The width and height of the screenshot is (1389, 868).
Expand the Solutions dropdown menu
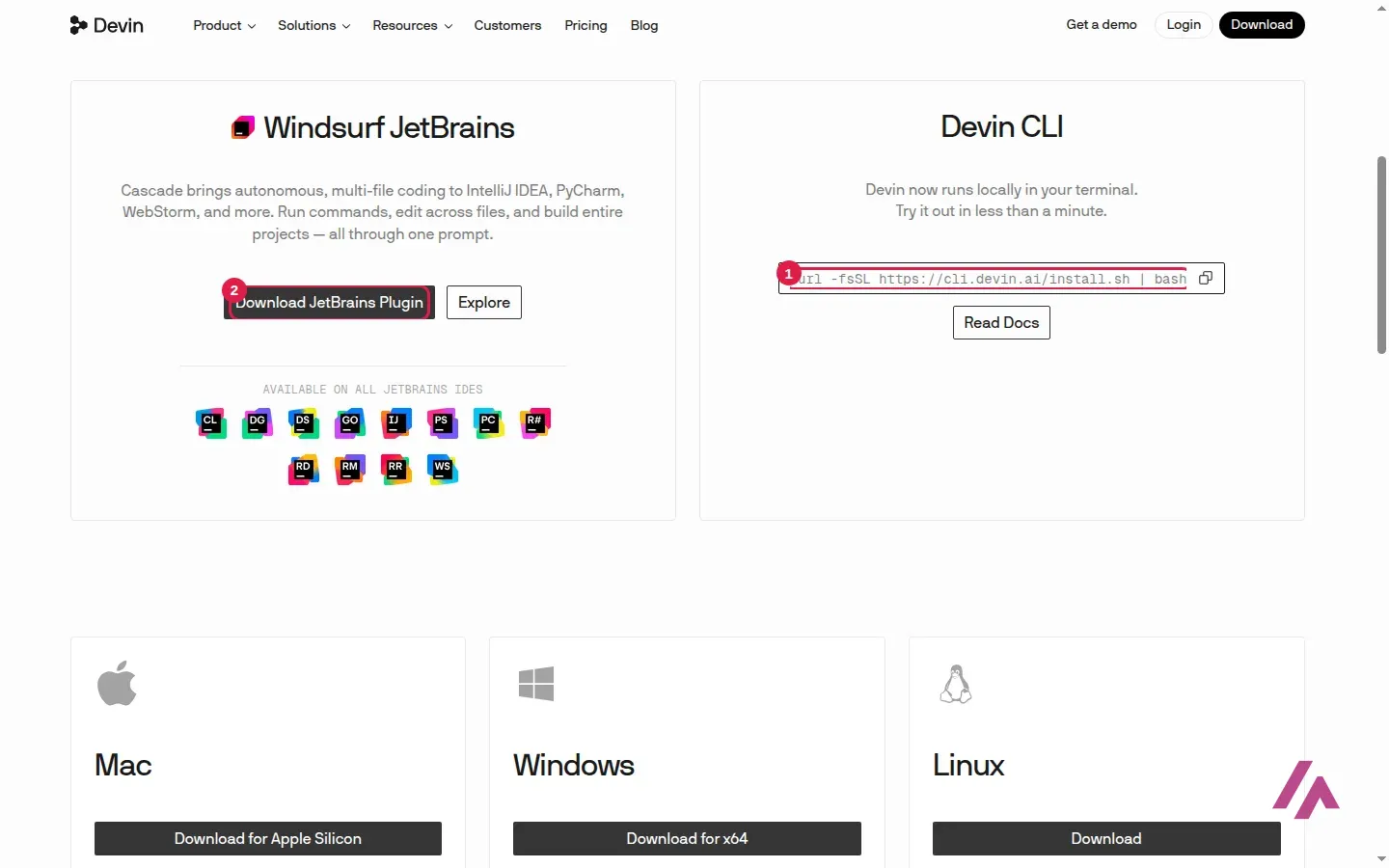tap(313, 25)
